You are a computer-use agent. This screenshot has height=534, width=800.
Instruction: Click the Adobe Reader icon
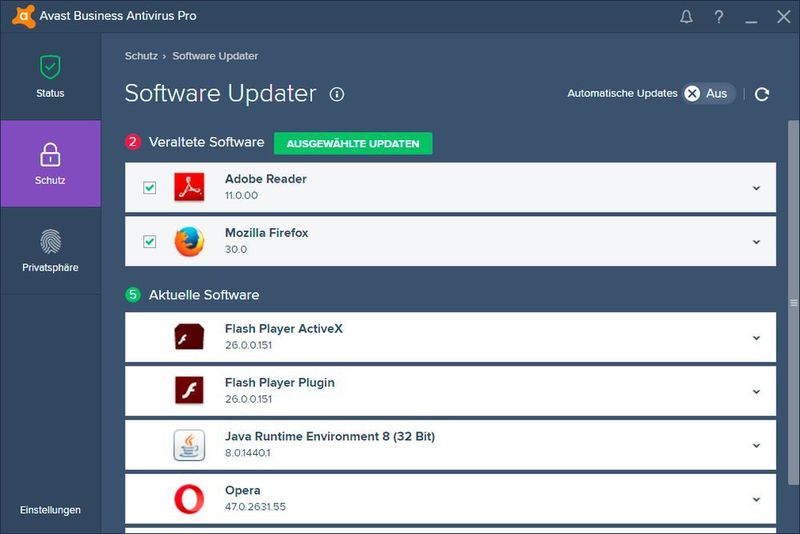coord(189,187)
